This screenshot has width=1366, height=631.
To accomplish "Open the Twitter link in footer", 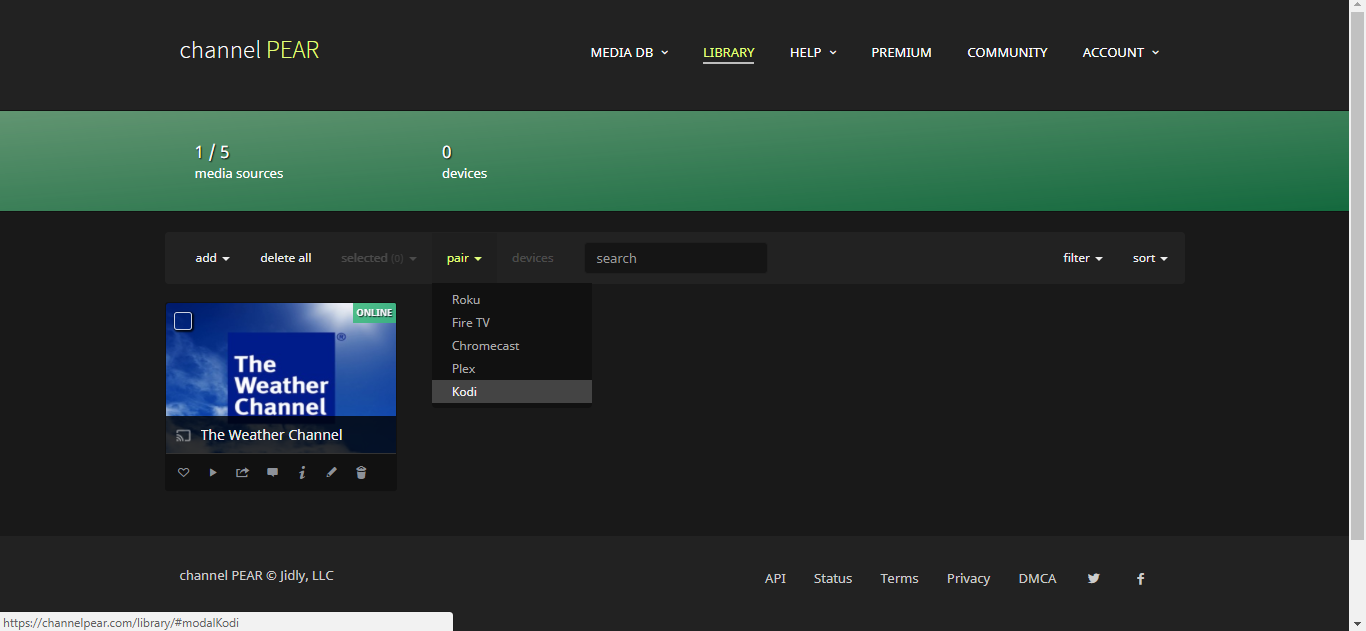I will [x=1093, y=578].
